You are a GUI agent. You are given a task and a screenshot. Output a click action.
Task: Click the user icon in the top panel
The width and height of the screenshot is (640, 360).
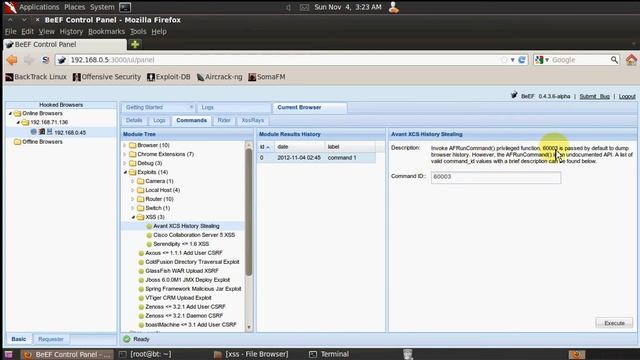394,7
